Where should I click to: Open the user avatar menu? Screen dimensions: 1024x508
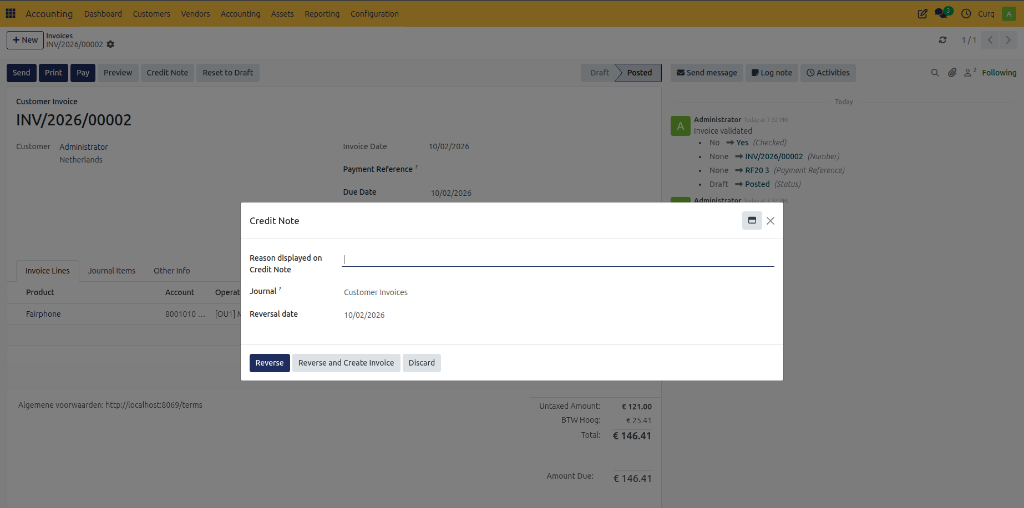(1008, 14)
